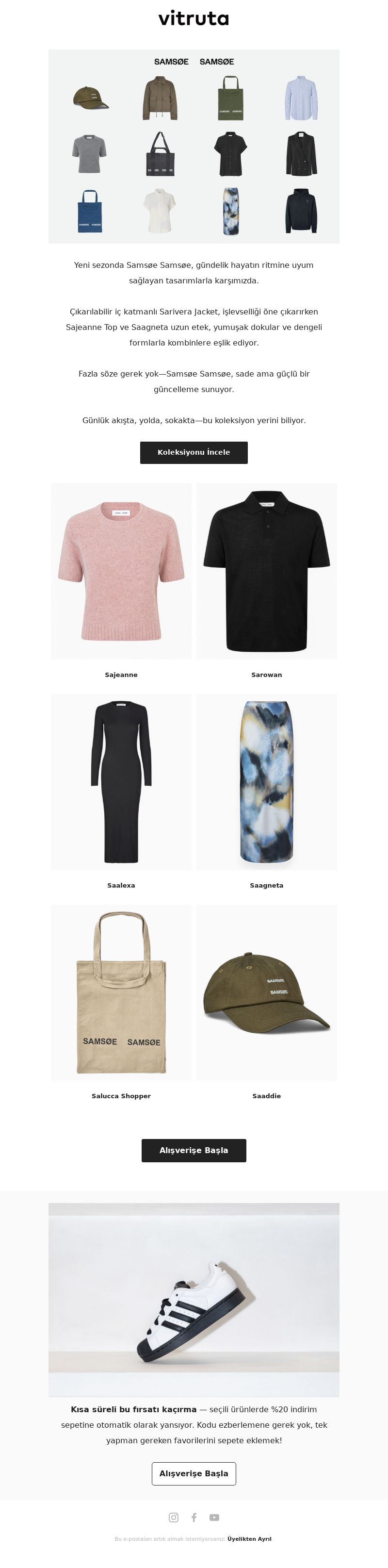
Task: Select the Salucca Shopper product name
Action: pyautogui.click(x=121, y=1096)
